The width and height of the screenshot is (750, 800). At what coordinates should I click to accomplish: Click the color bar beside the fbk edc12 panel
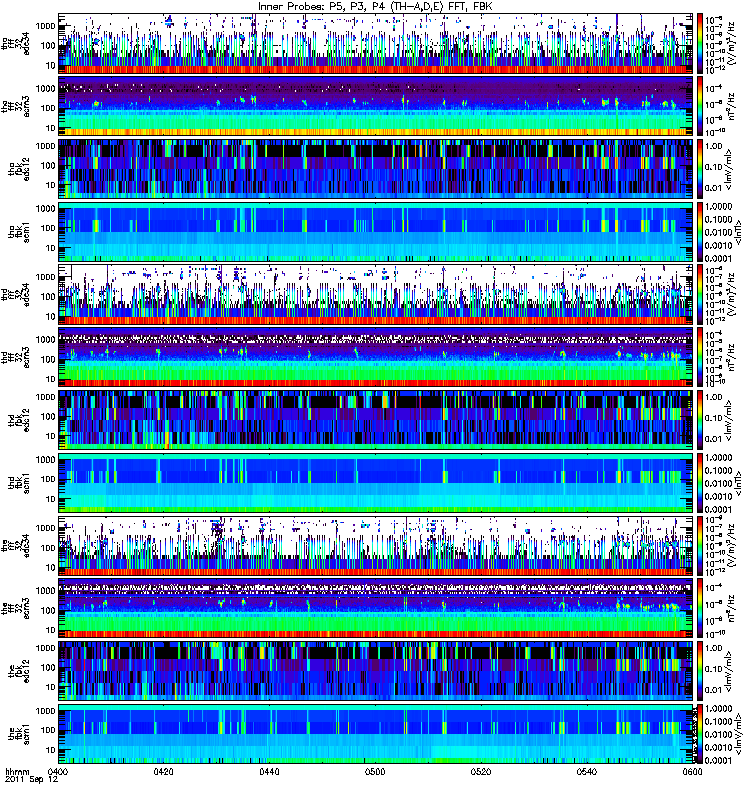pos(700,671)
